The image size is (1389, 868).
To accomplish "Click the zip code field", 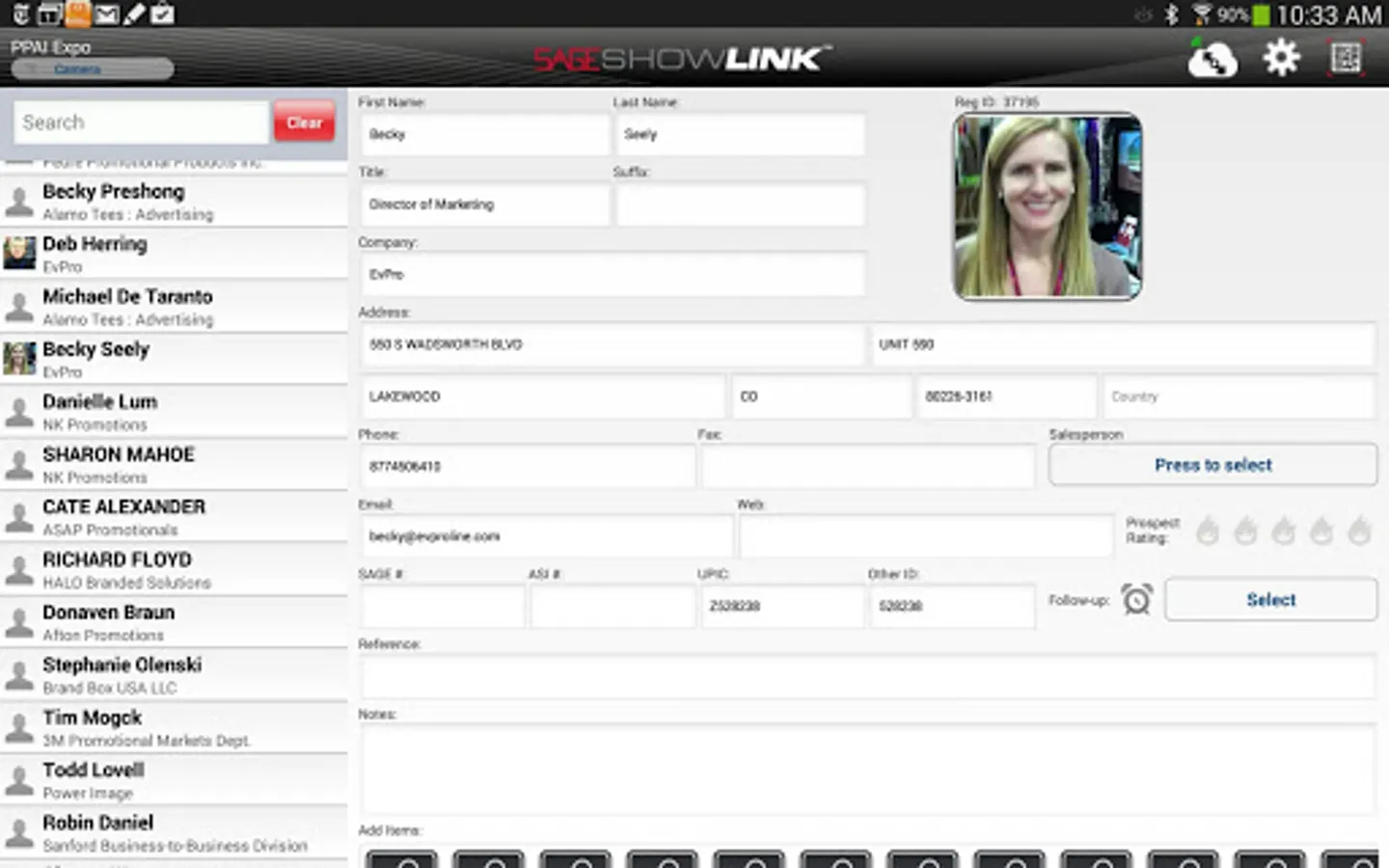I will (x=1007, y=396).
